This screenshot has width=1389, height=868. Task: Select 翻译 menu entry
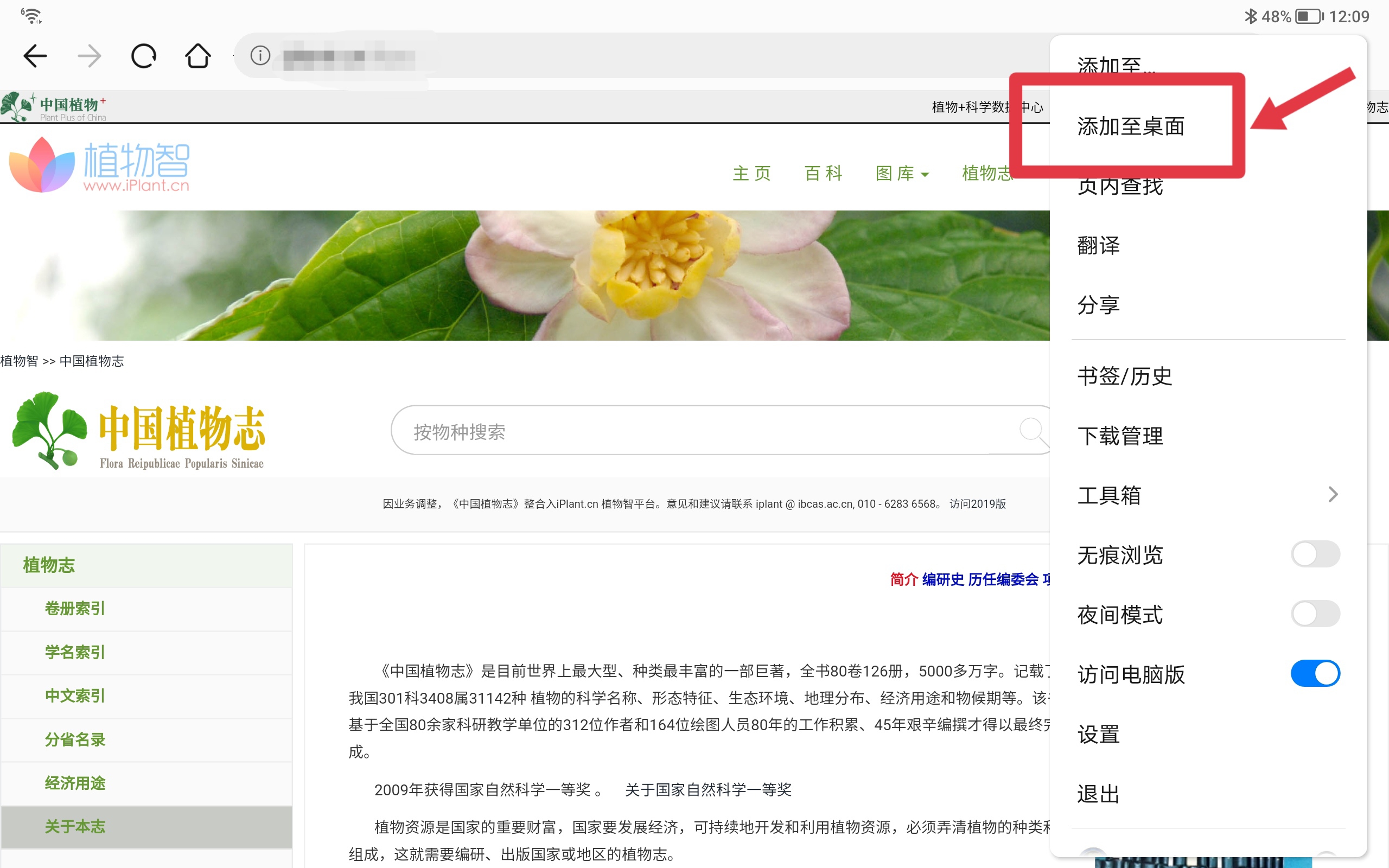coord(1098,245)
